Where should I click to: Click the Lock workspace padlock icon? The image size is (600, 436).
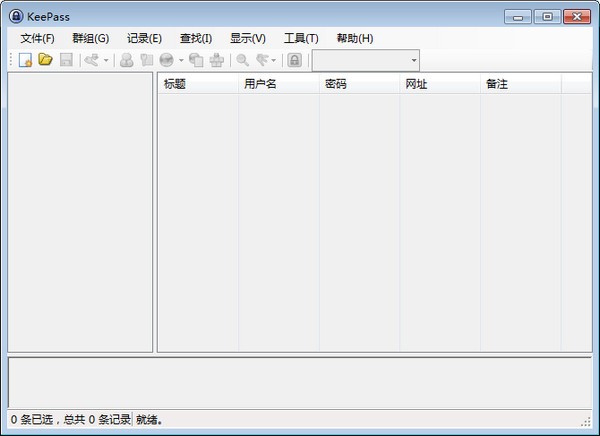[295, 61]
